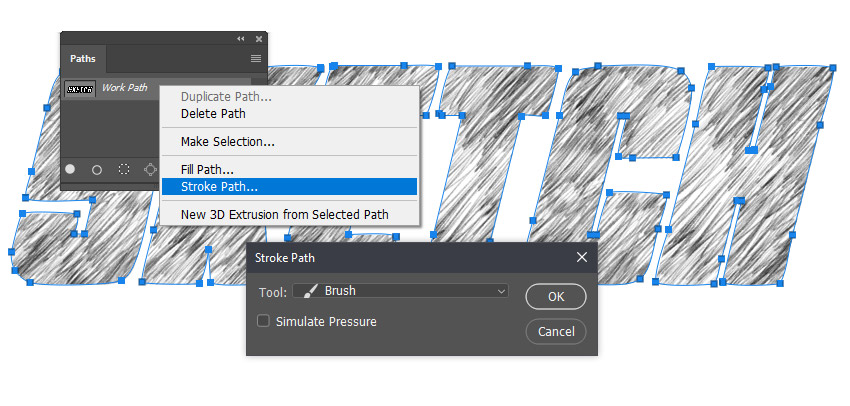Collapse the Paths panel with double arrows
The image size is (850, 406).
[x=241, y=38]
